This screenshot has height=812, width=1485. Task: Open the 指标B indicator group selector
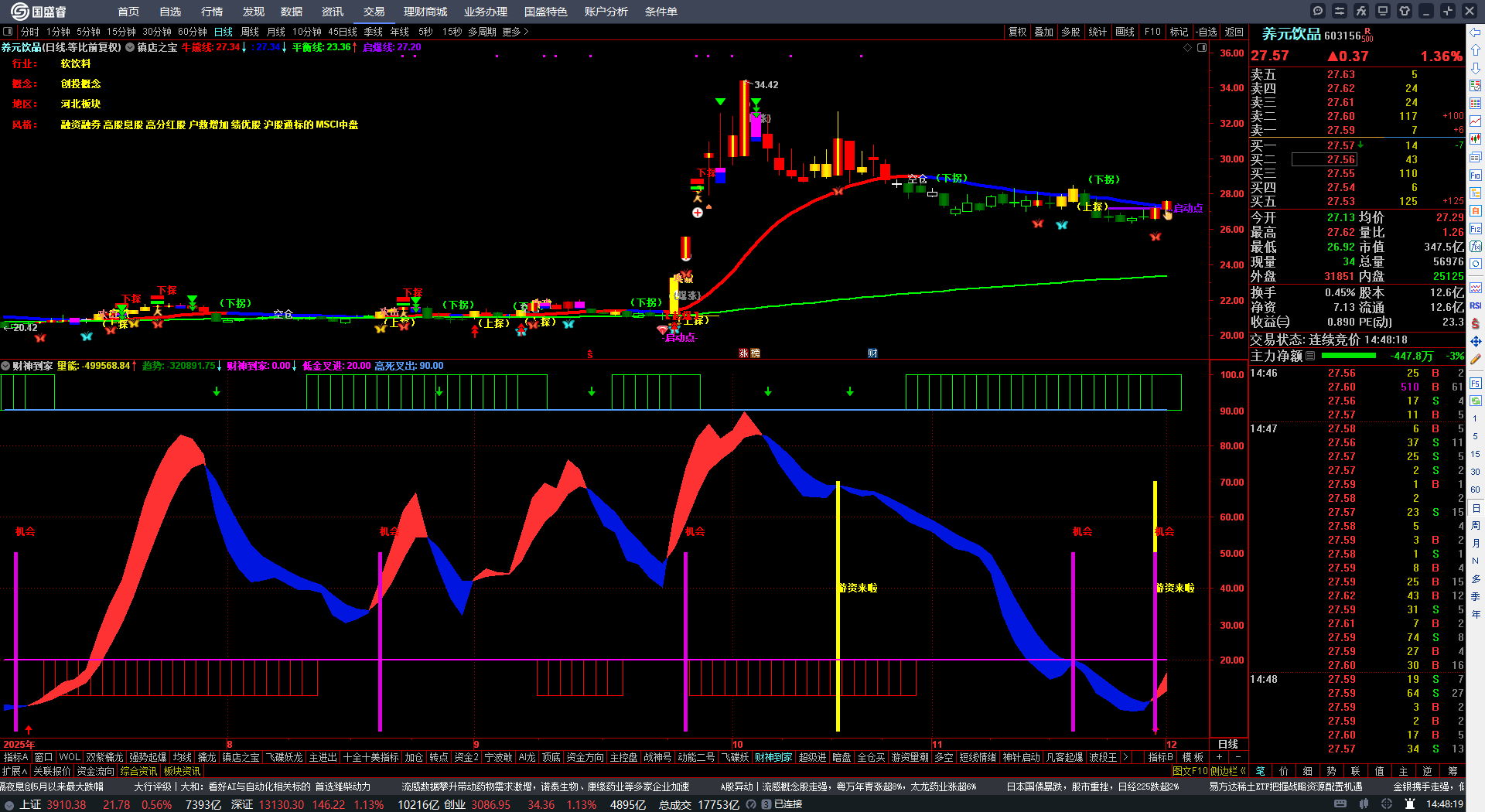click(1160, 757)
